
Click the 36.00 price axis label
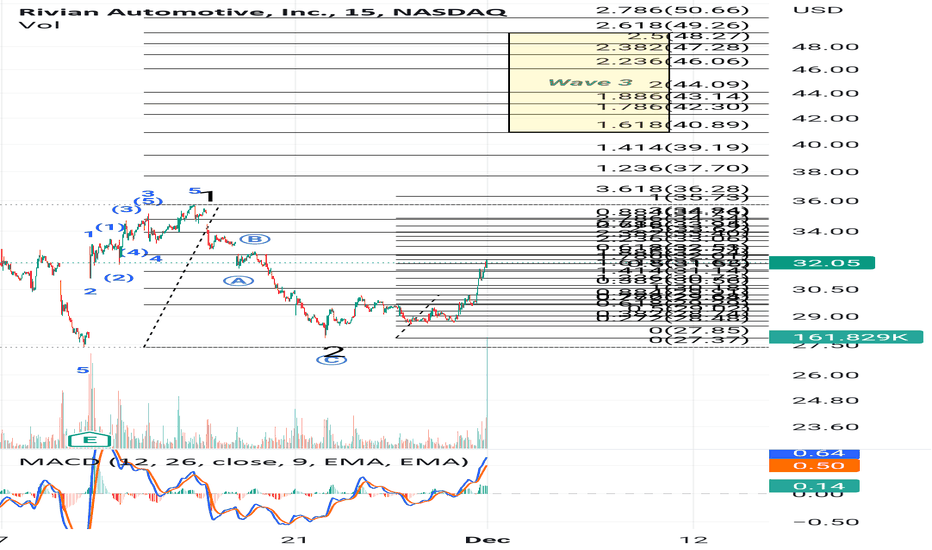click(x=826, y=200)
